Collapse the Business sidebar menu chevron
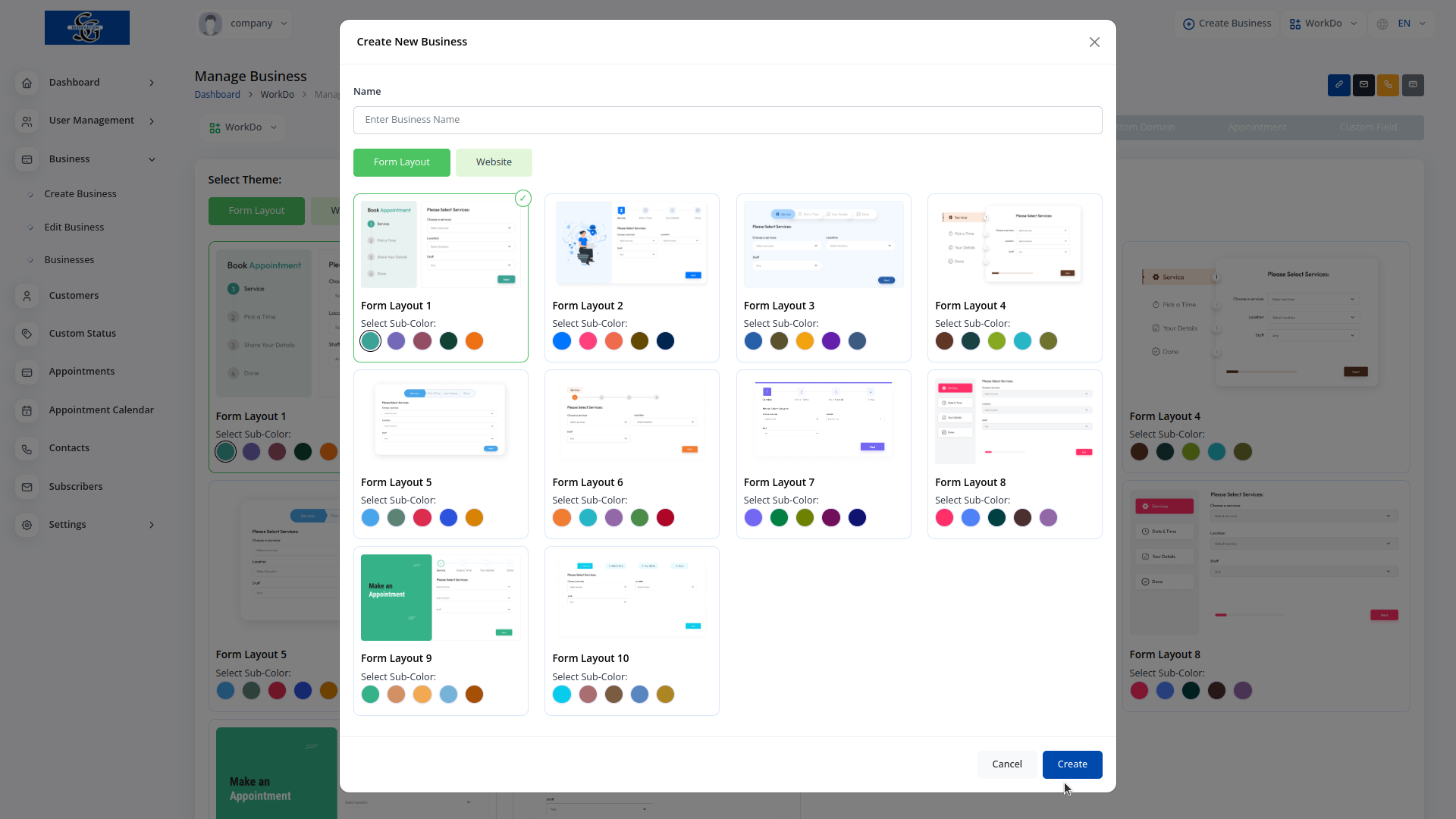Image resolution: width=1456 pixels, height=819 pixels. [152, 159]
